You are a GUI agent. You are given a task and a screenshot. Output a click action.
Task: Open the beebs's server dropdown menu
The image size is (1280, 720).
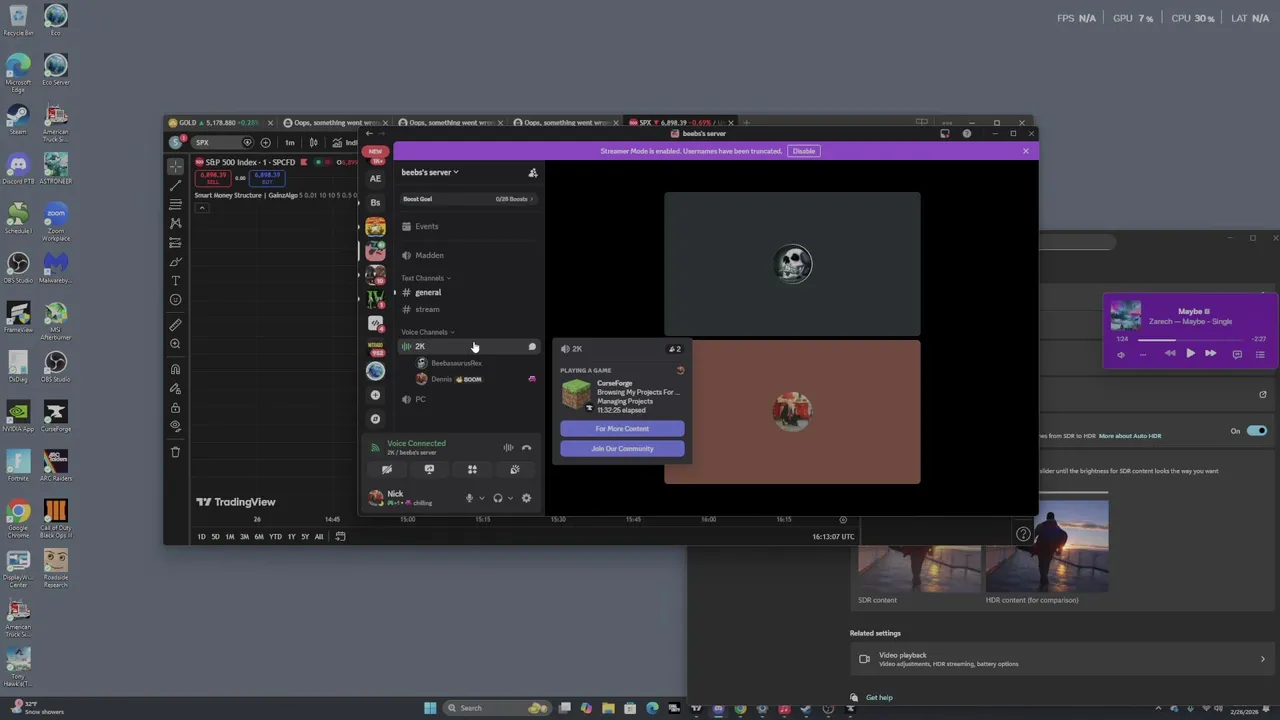430,172
